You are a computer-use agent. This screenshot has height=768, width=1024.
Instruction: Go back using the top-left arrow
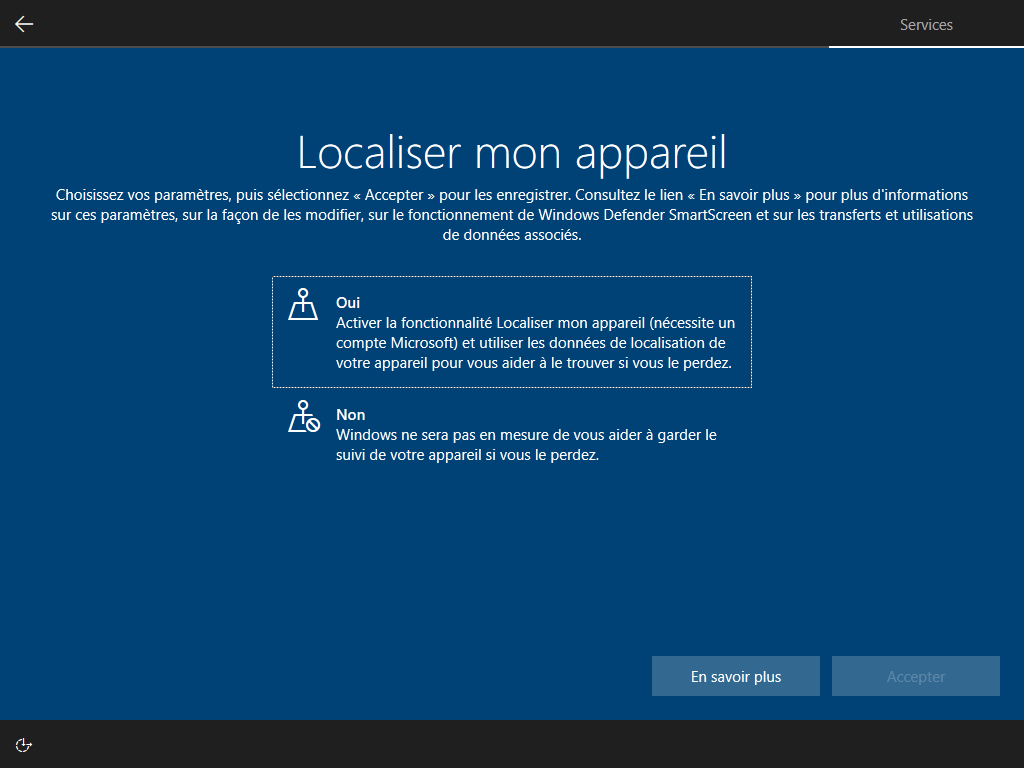[x=24, y=24]
